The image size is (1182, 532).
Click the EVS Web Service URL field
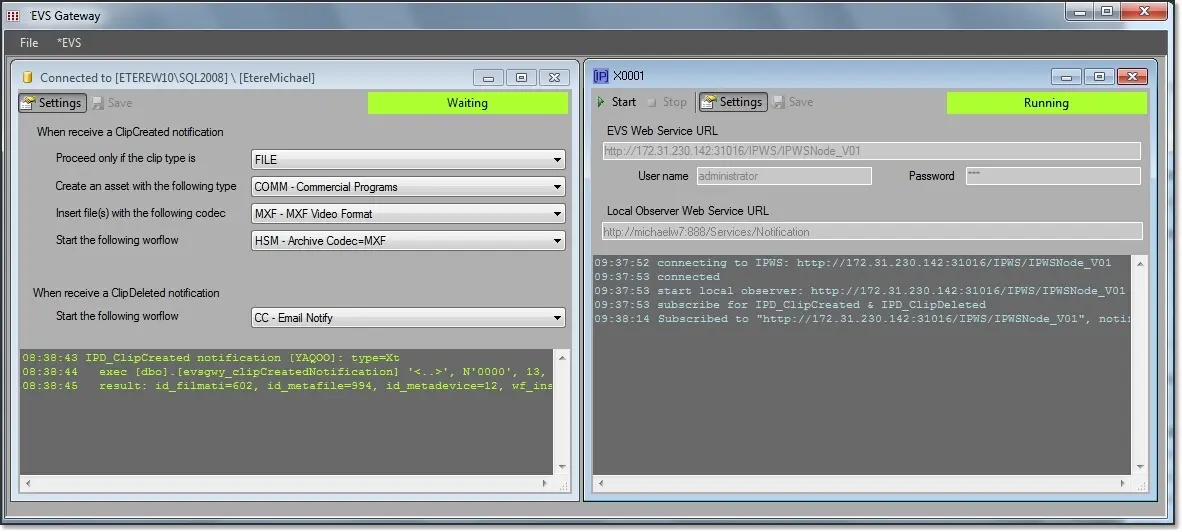[x=871, y=151]
